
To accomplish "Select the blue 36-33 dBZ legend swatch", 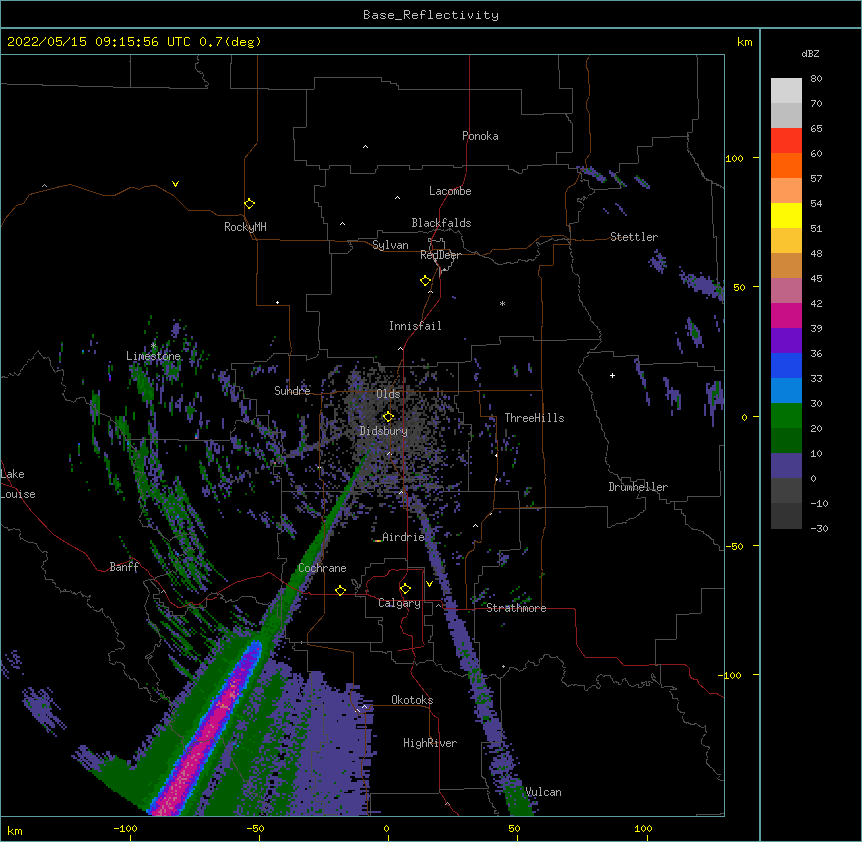I will pyautogui.click(x=786, y=365).
